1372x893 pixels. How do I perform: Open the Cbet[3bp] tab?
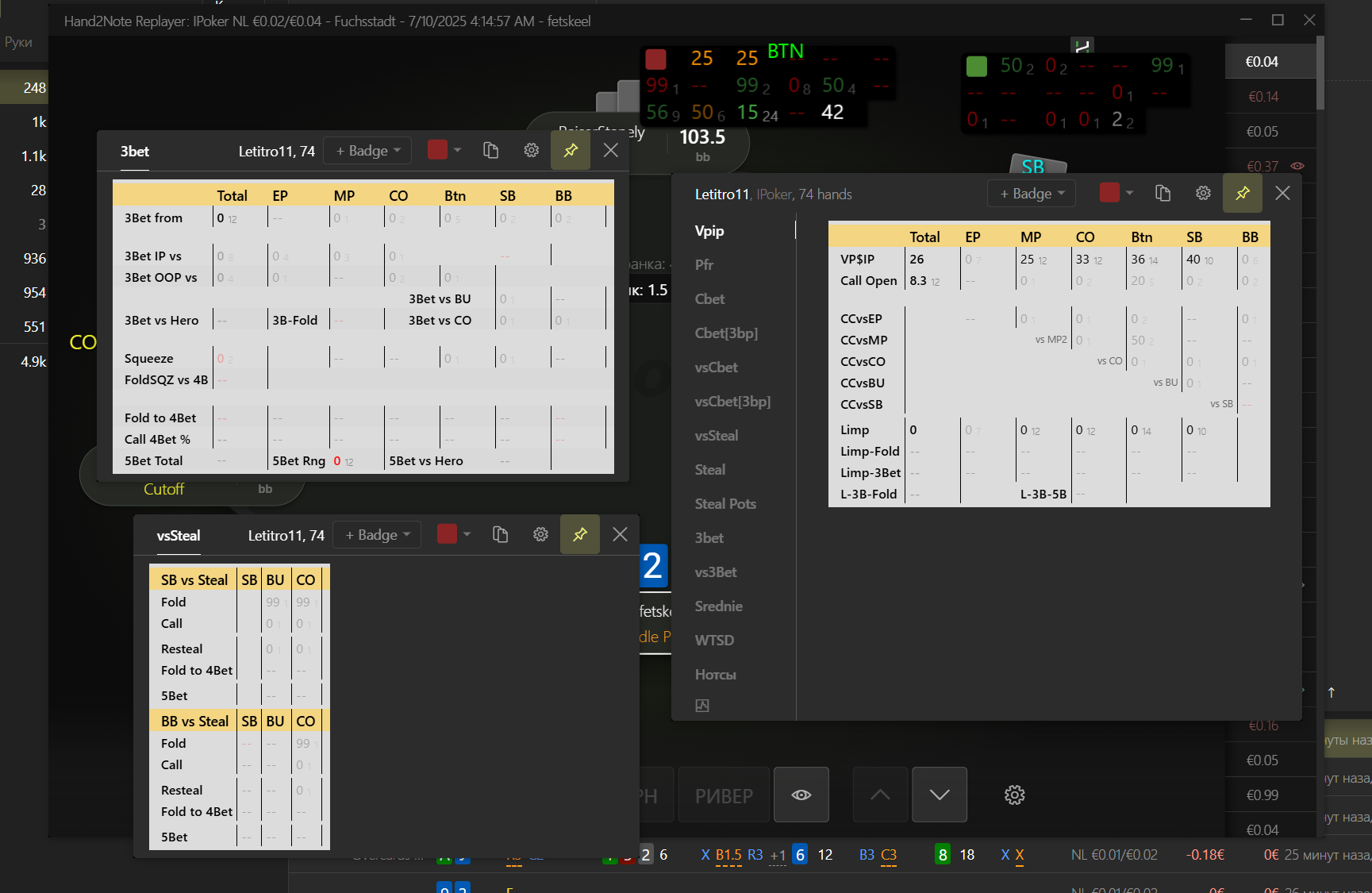pyautogui.click(x=726, y=333)
